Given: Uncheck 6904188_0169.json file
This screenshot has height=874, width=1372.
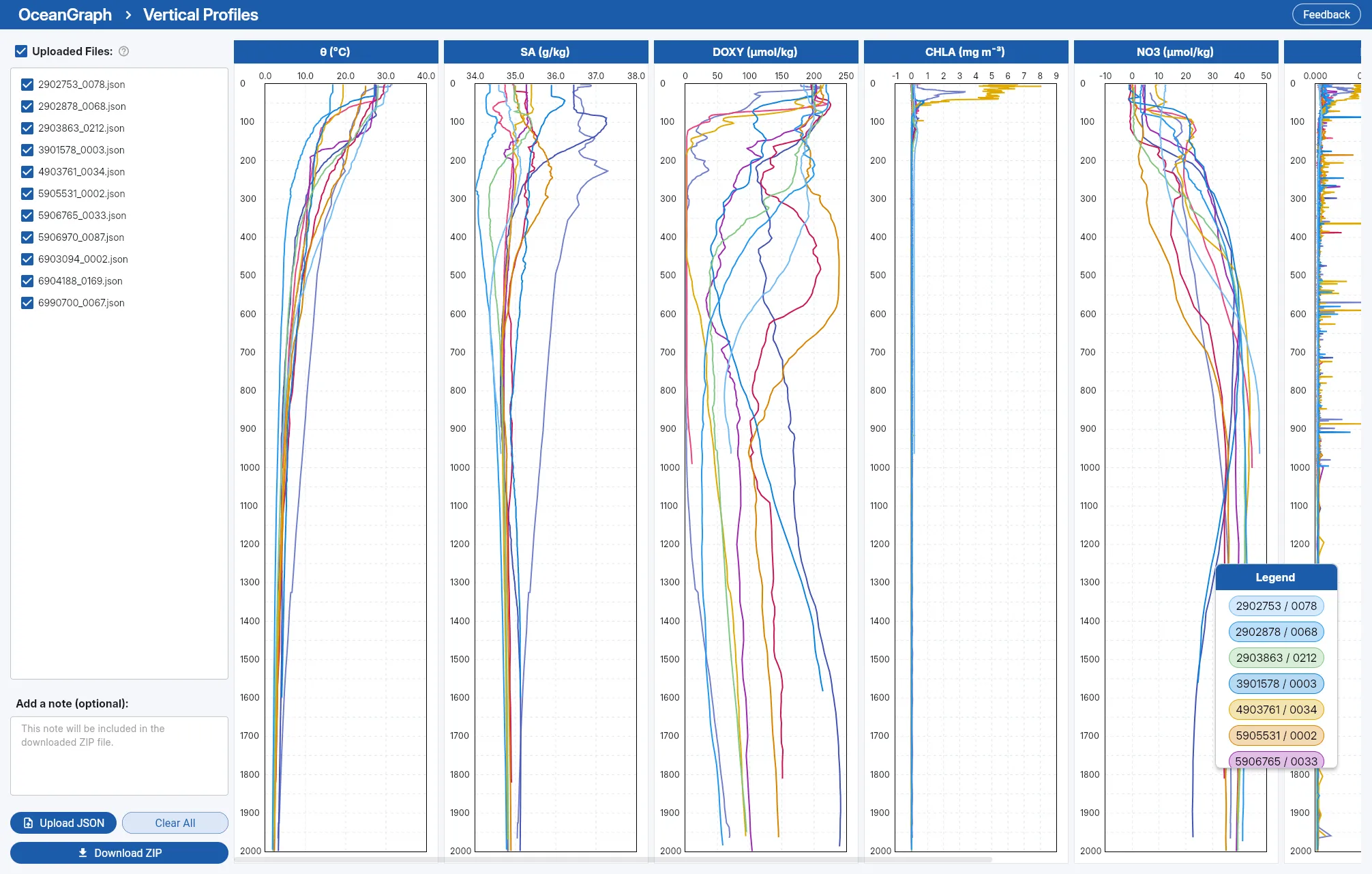Looking at the screenshot, I should [27, 281].
